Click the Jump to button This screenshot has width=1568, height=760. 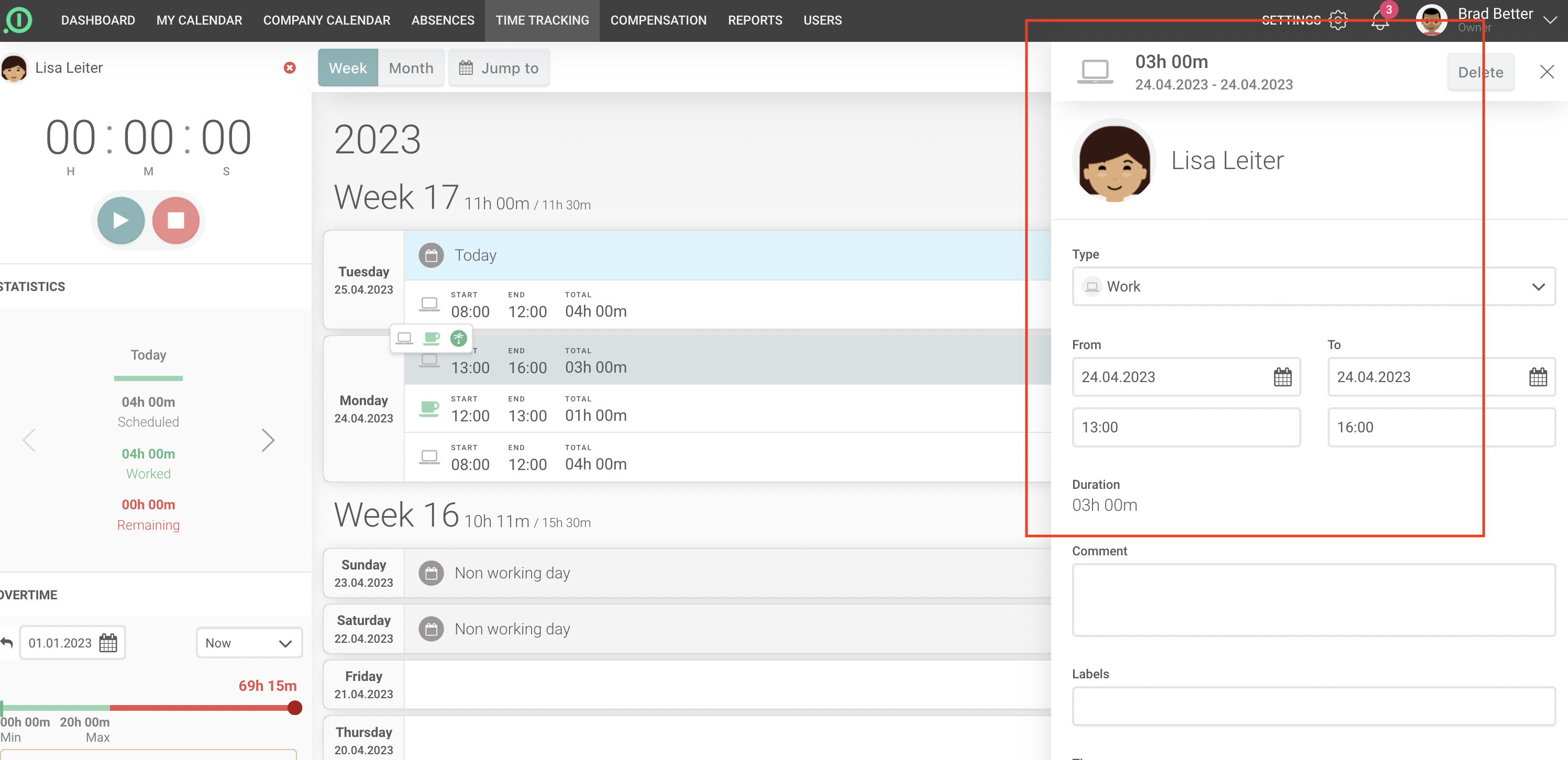point(499,68)
